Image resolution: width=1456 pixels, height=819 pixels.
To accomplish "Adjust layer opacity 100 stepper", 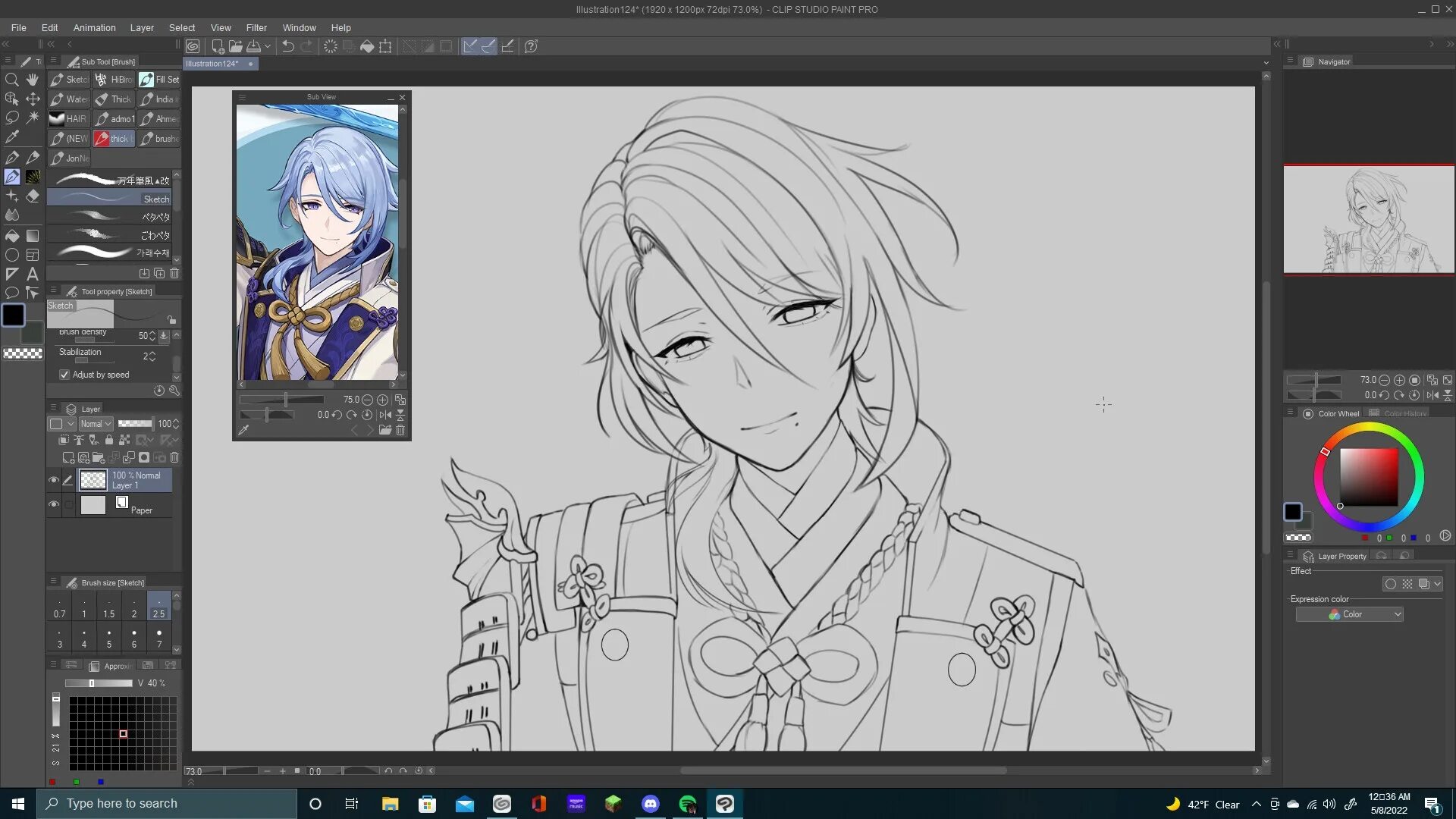I will (x=176, y=424).
